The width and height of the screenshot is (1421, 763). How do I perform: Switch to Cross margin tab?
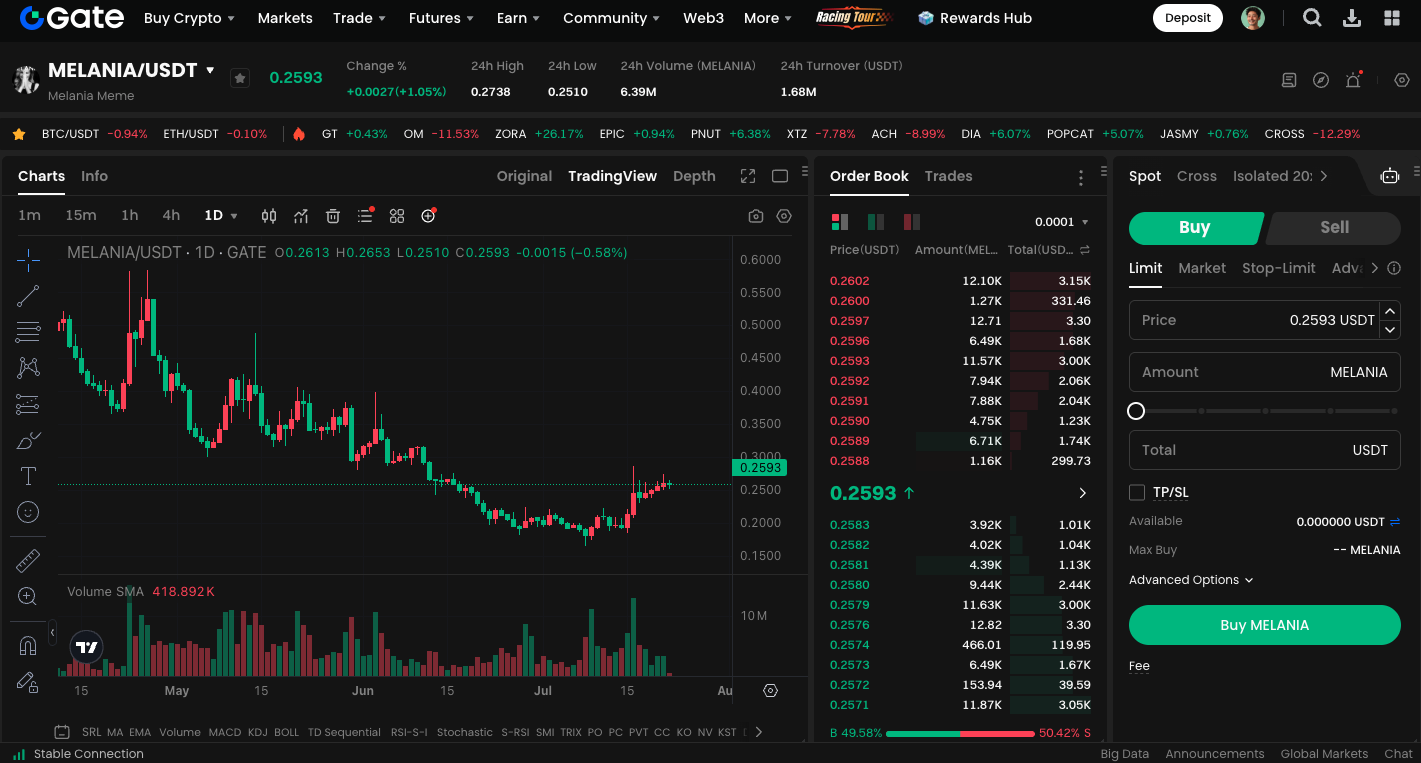(1196, 176)
